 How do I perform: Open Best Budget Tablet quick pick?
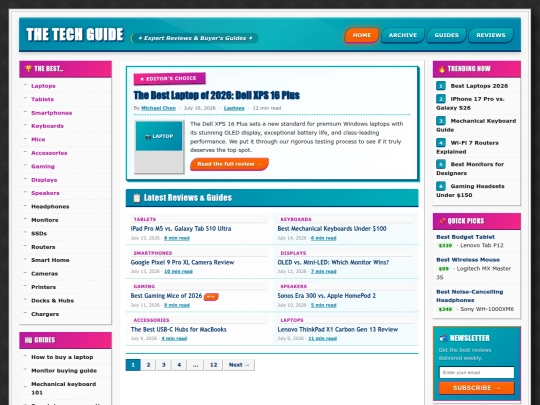point(465,237)
